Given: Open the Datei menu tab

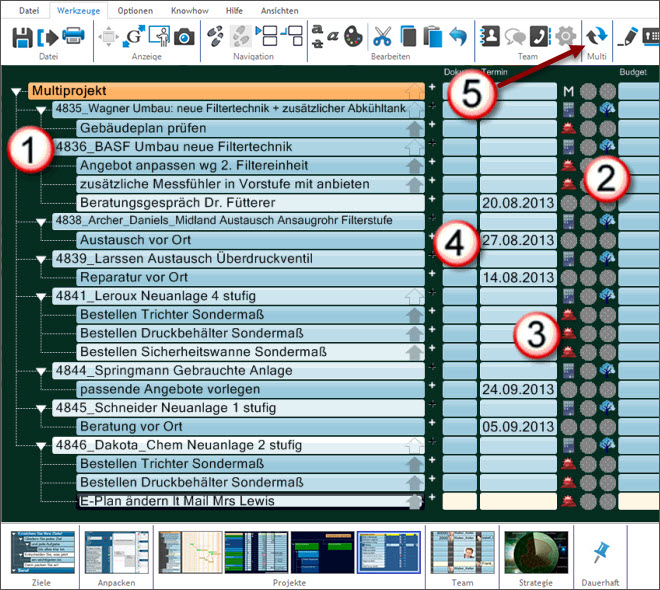Looking at the screenshot, I should [x=30, y=9].
